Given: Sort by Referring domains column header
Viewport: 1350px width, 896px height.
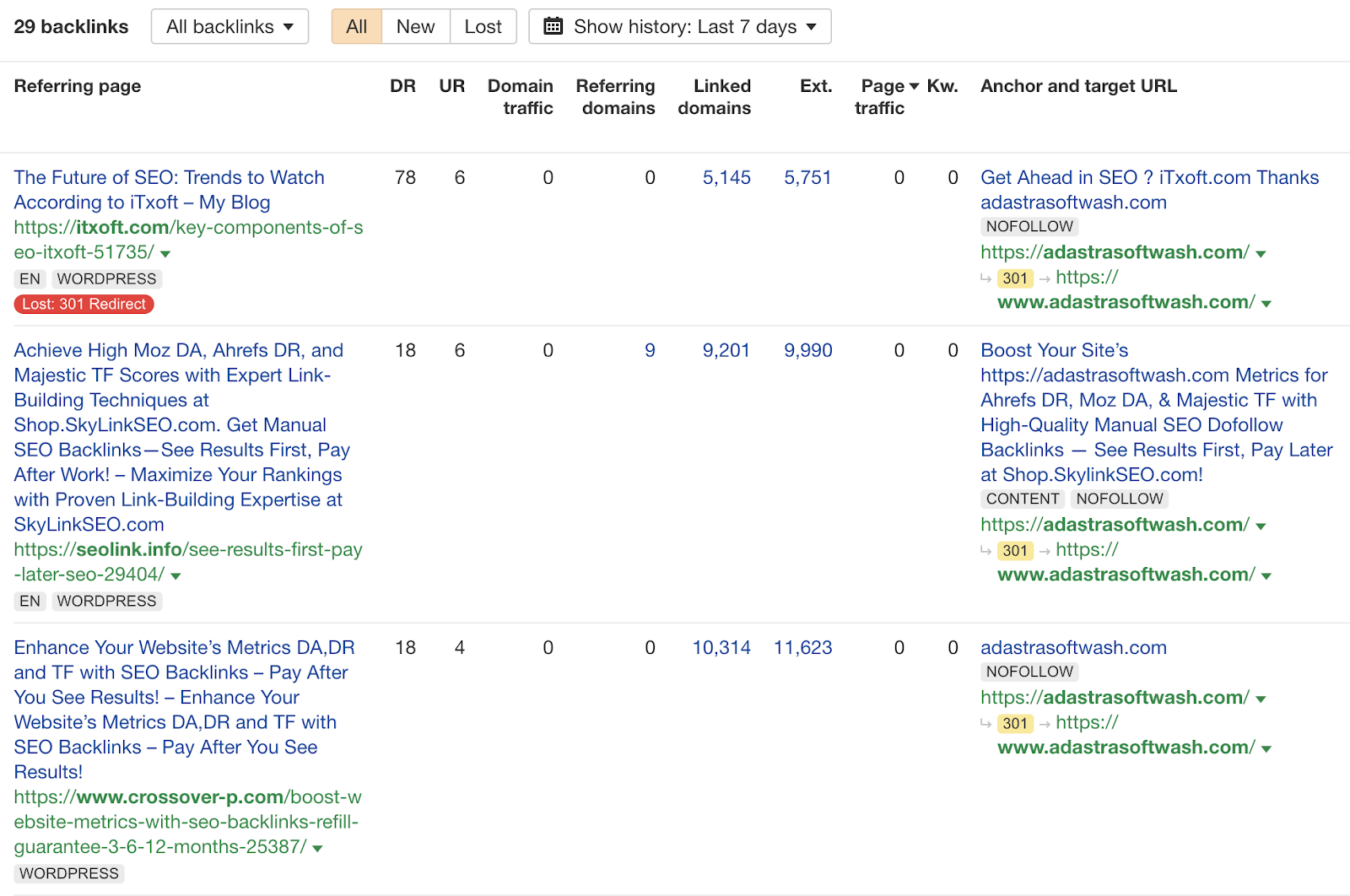Looking at the screenshot, I should coord(616,97).
